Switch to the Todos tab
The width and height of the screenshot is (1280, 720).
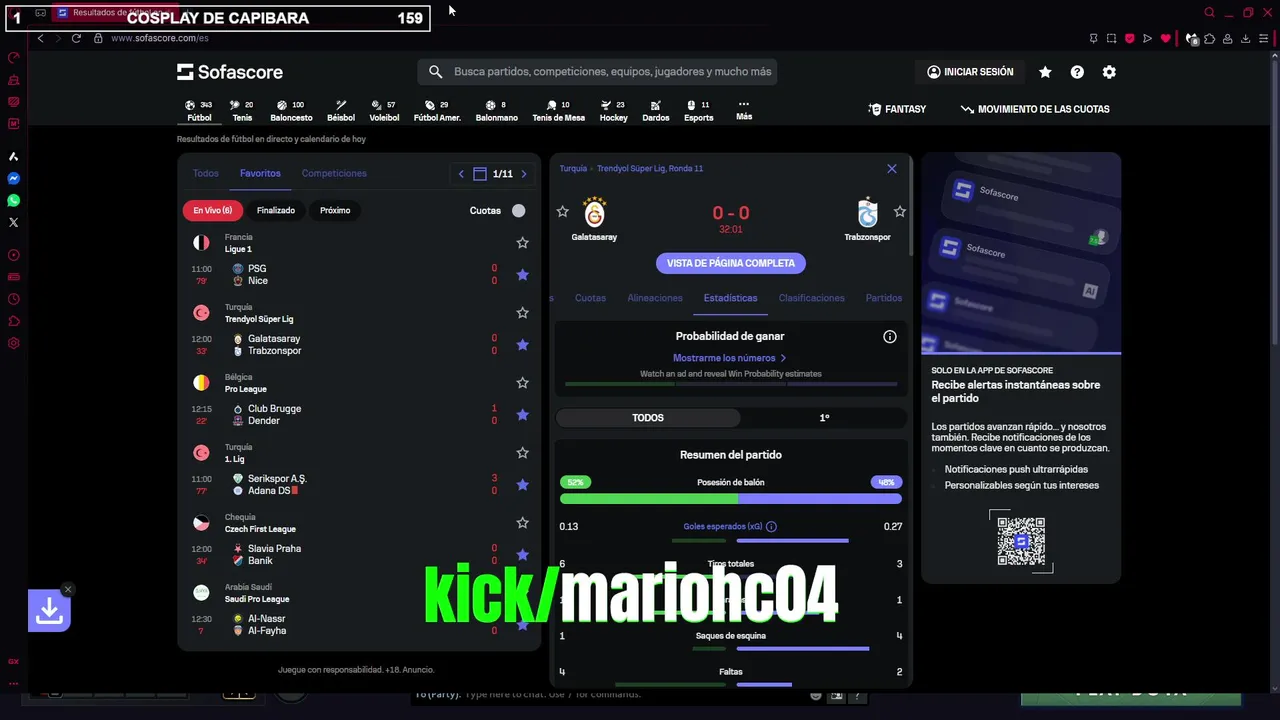[206, 173]
